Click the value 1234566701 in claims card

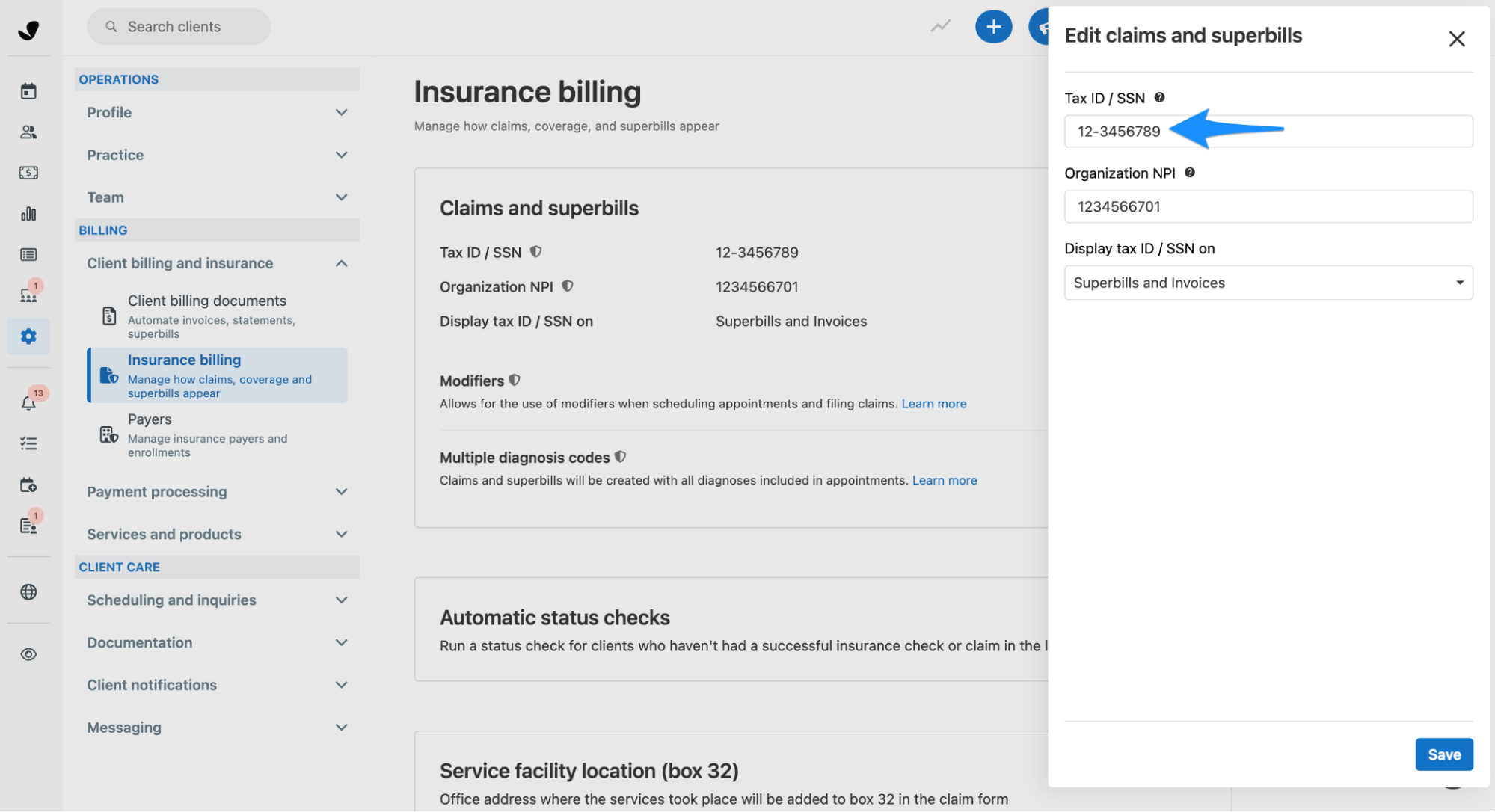pos(757,287)
